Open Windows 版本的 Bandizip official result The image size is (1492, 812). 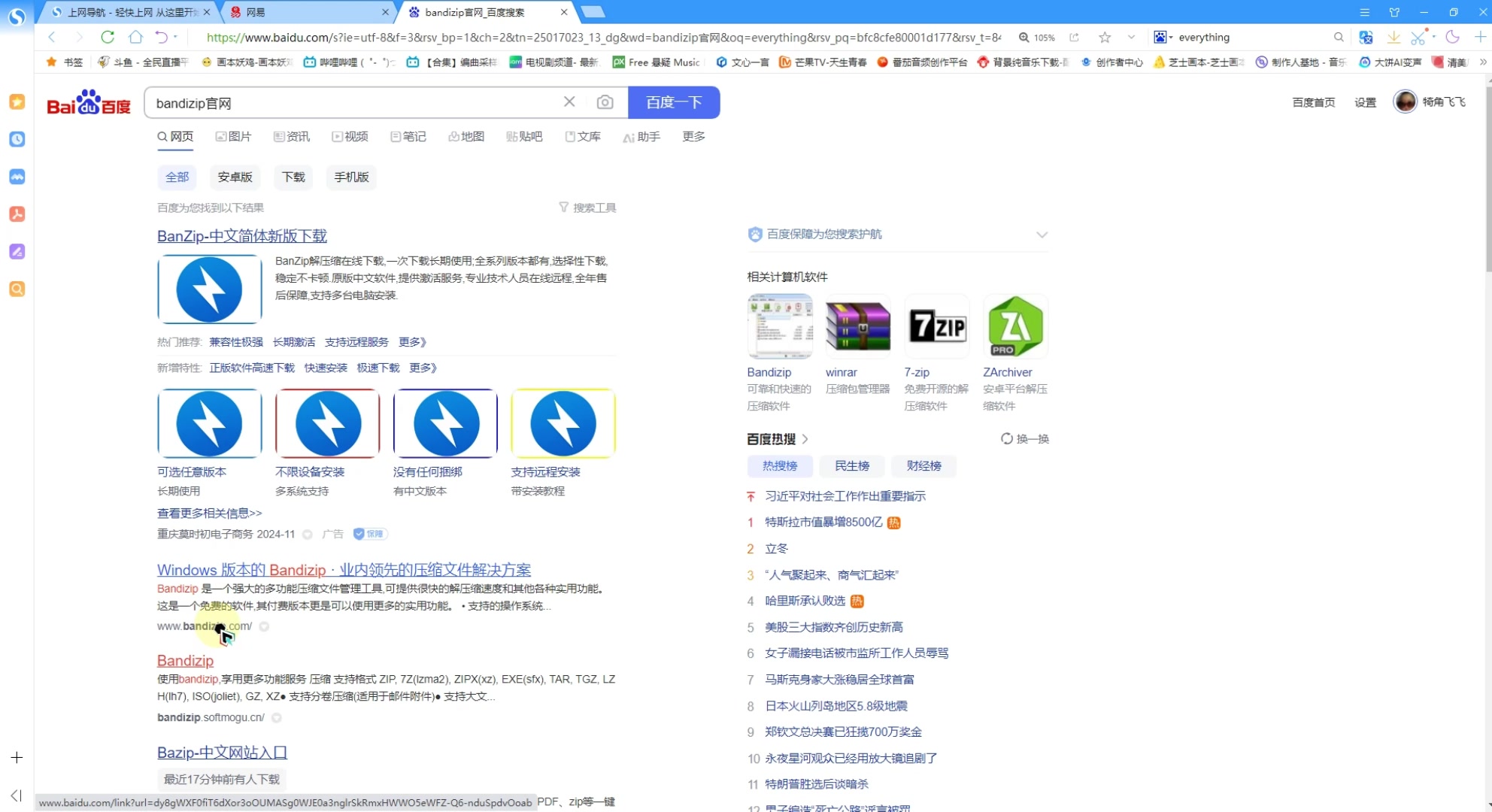(x=344, y=570)
